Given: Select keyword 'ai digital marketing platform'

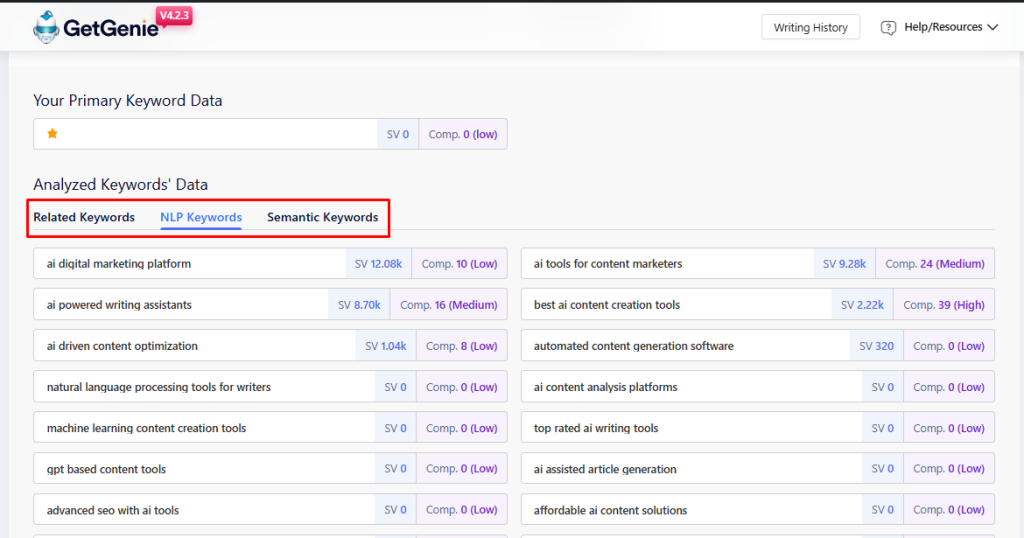Looking at the screenshot, I should coord(119,264).
